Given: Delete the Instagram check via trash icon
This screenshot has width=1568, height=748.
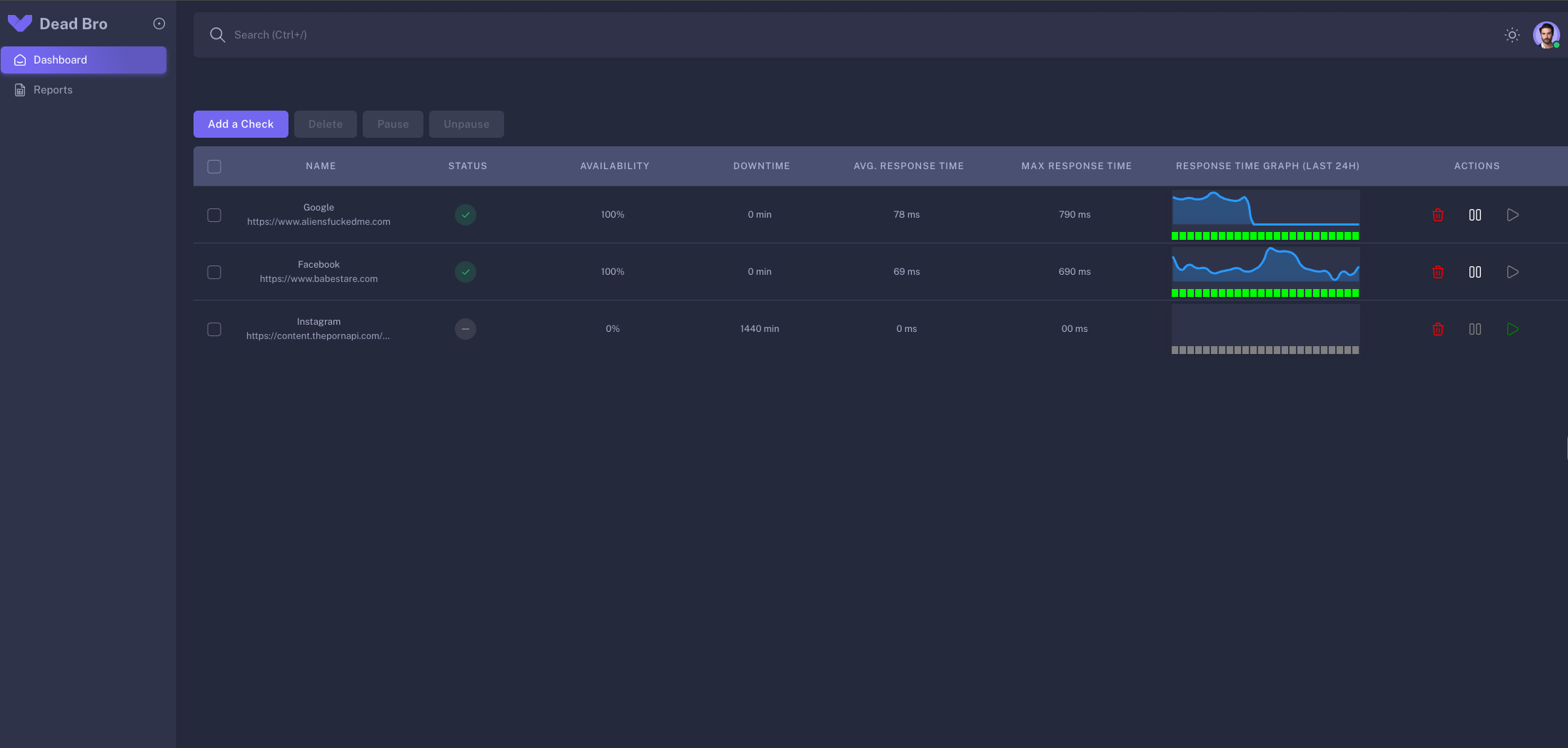Looking at the screenshot, I should (1438, 329).
